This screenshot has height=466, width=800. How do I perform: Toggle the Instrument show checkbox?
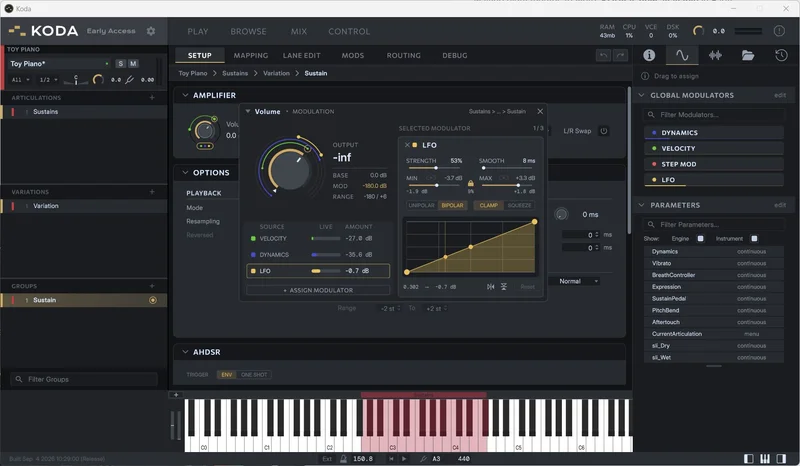754,238
